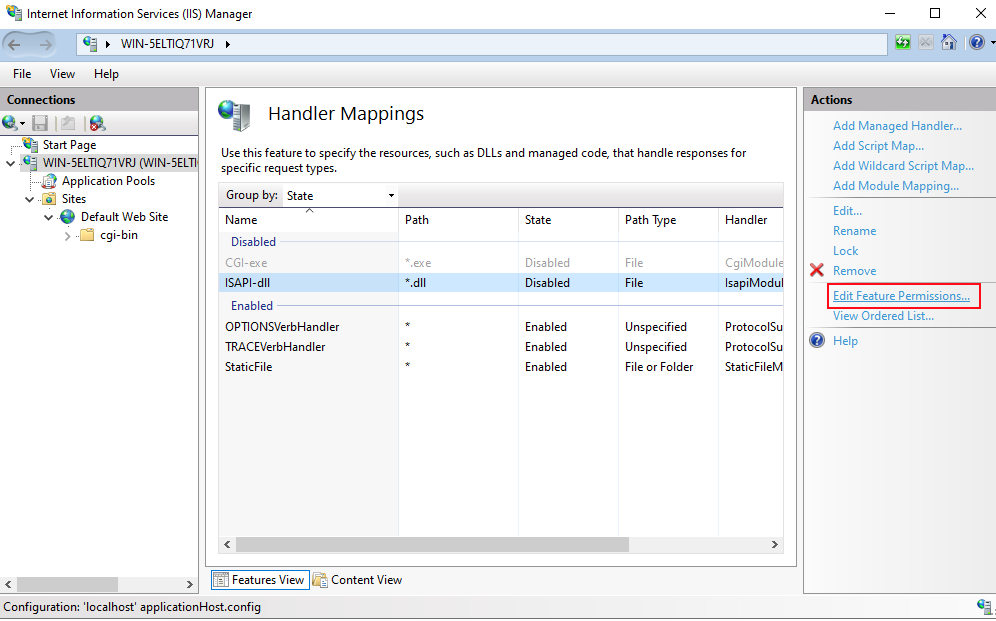The width and height of the screenshot is (996, 621).
Task: Open the Group by State dropdown
Action: point(340,196)
